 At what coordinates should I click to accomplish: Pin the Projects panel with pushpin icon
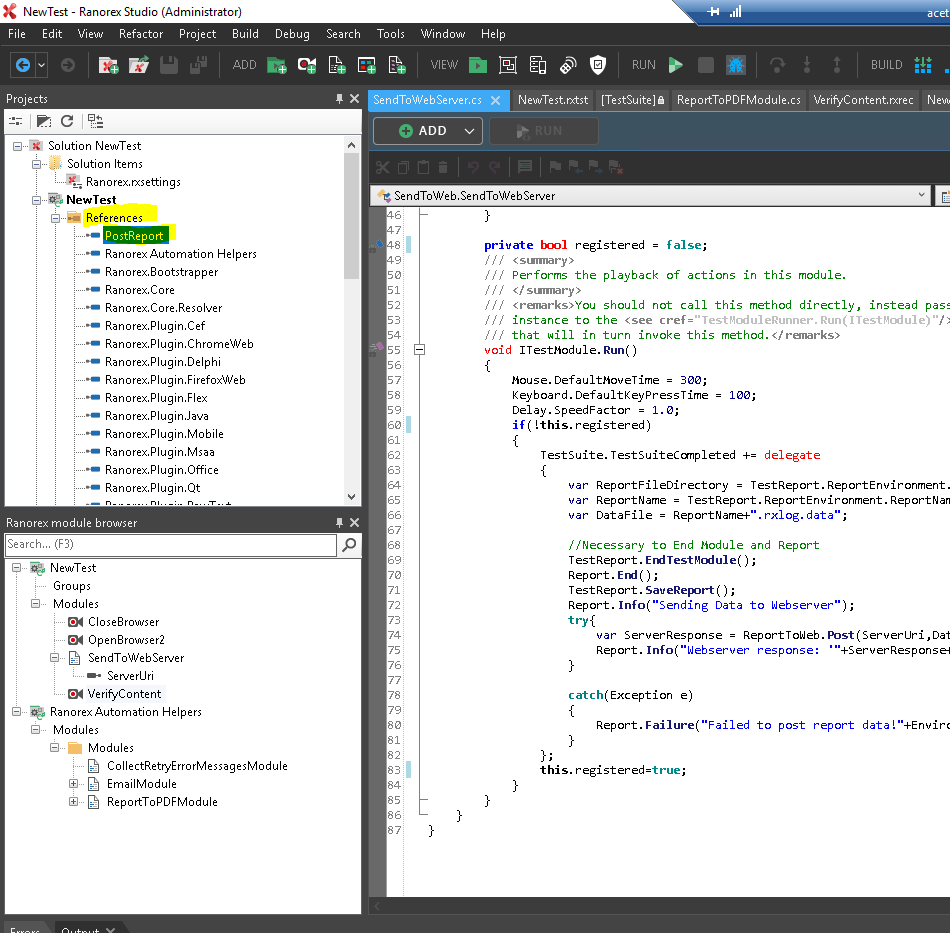[339, 99]
